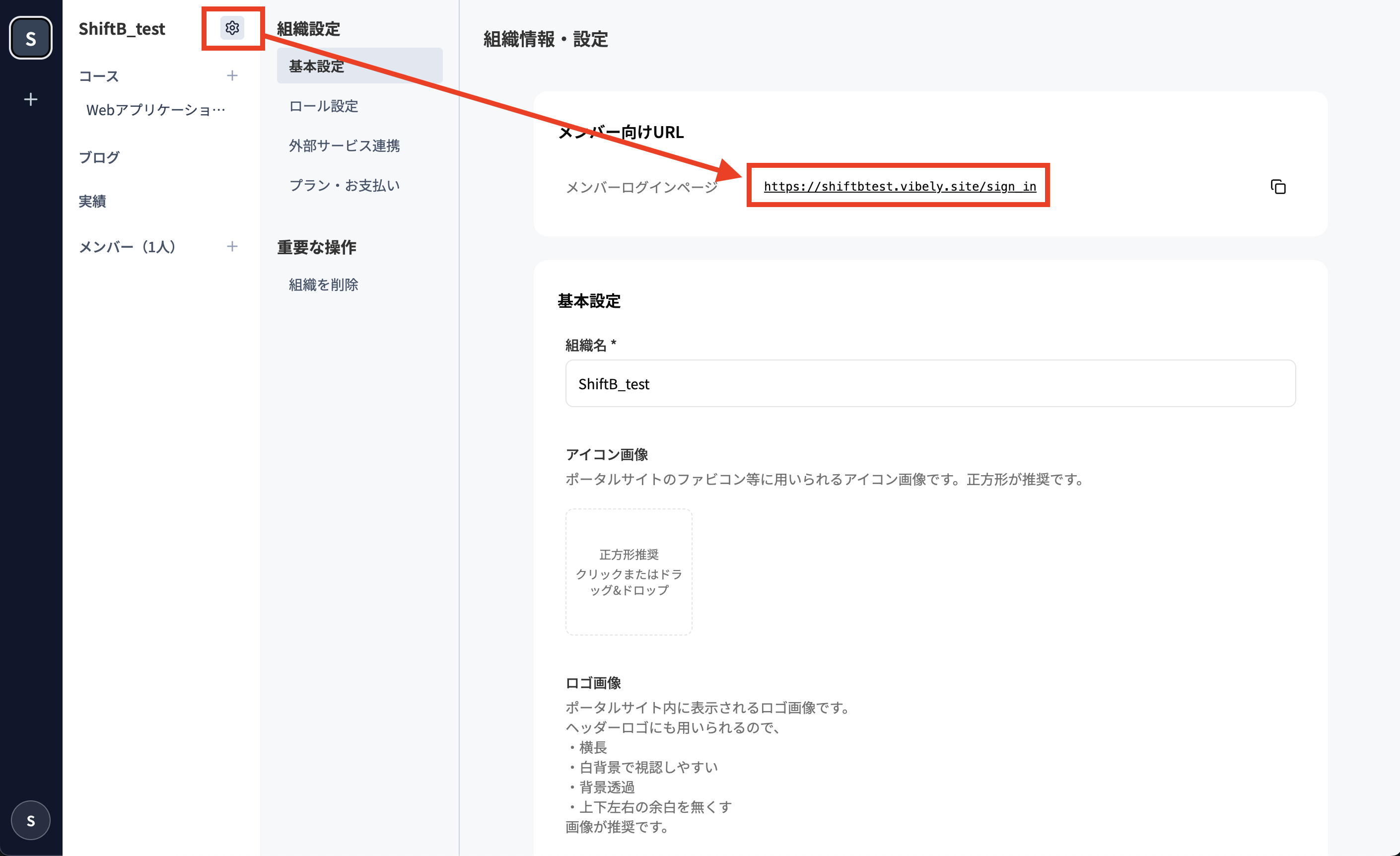Add a new course with plus icon
The width and height of the screenshot is (1400, 856).
tap(232, 75)
